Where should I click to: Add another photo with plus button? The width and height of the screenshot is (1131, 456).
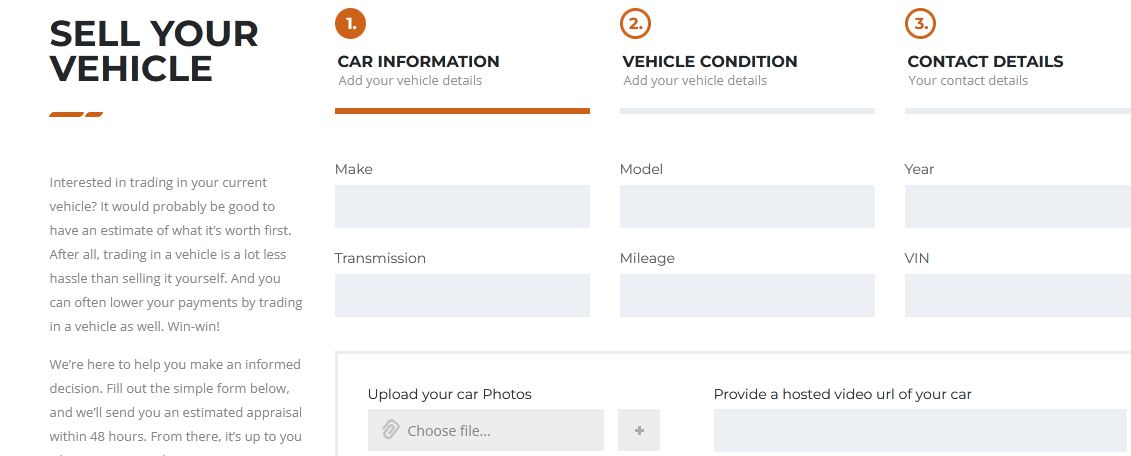639,430
